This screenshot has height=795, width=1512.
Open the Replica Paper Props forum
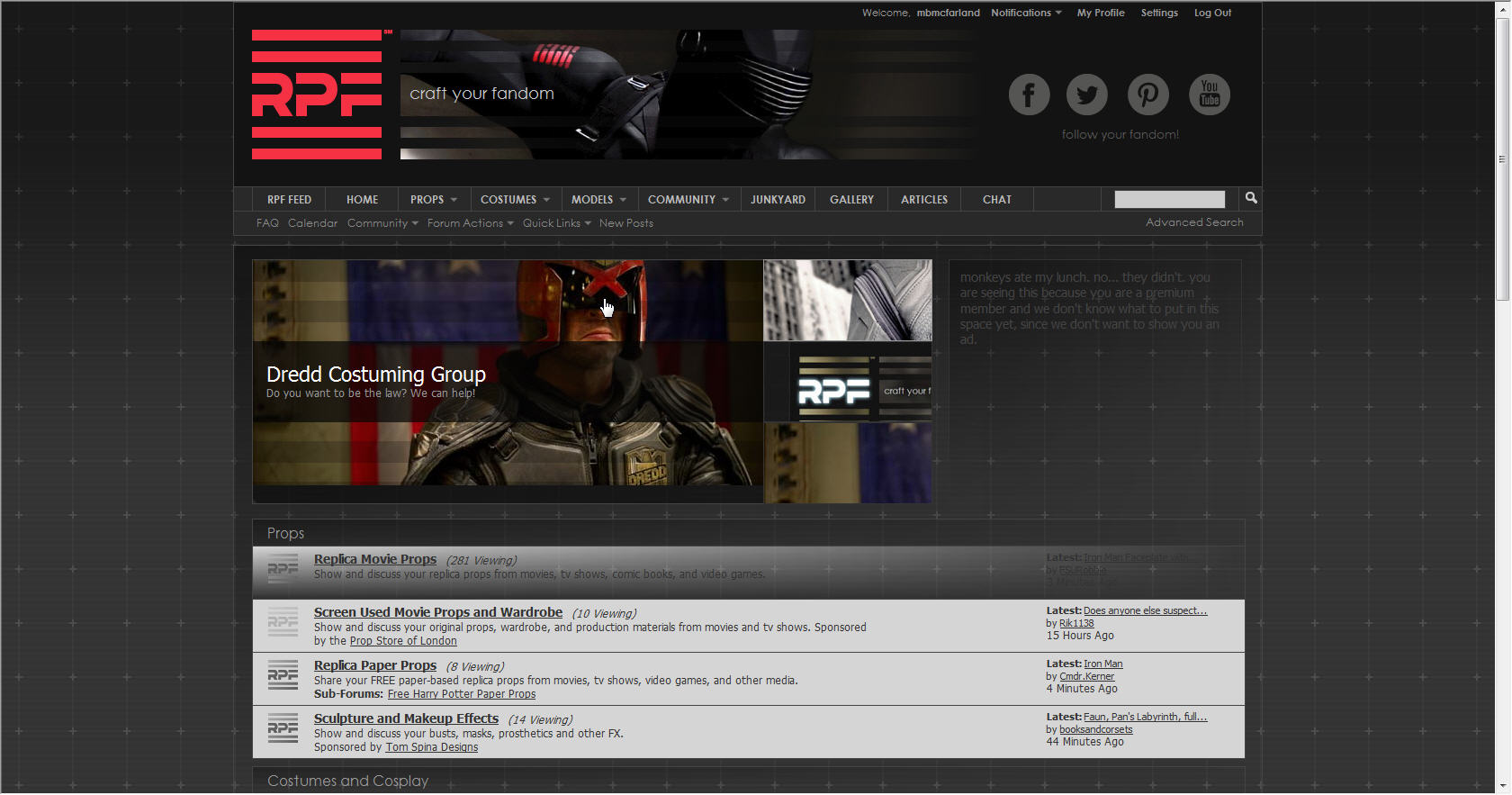tap(375, 665)
